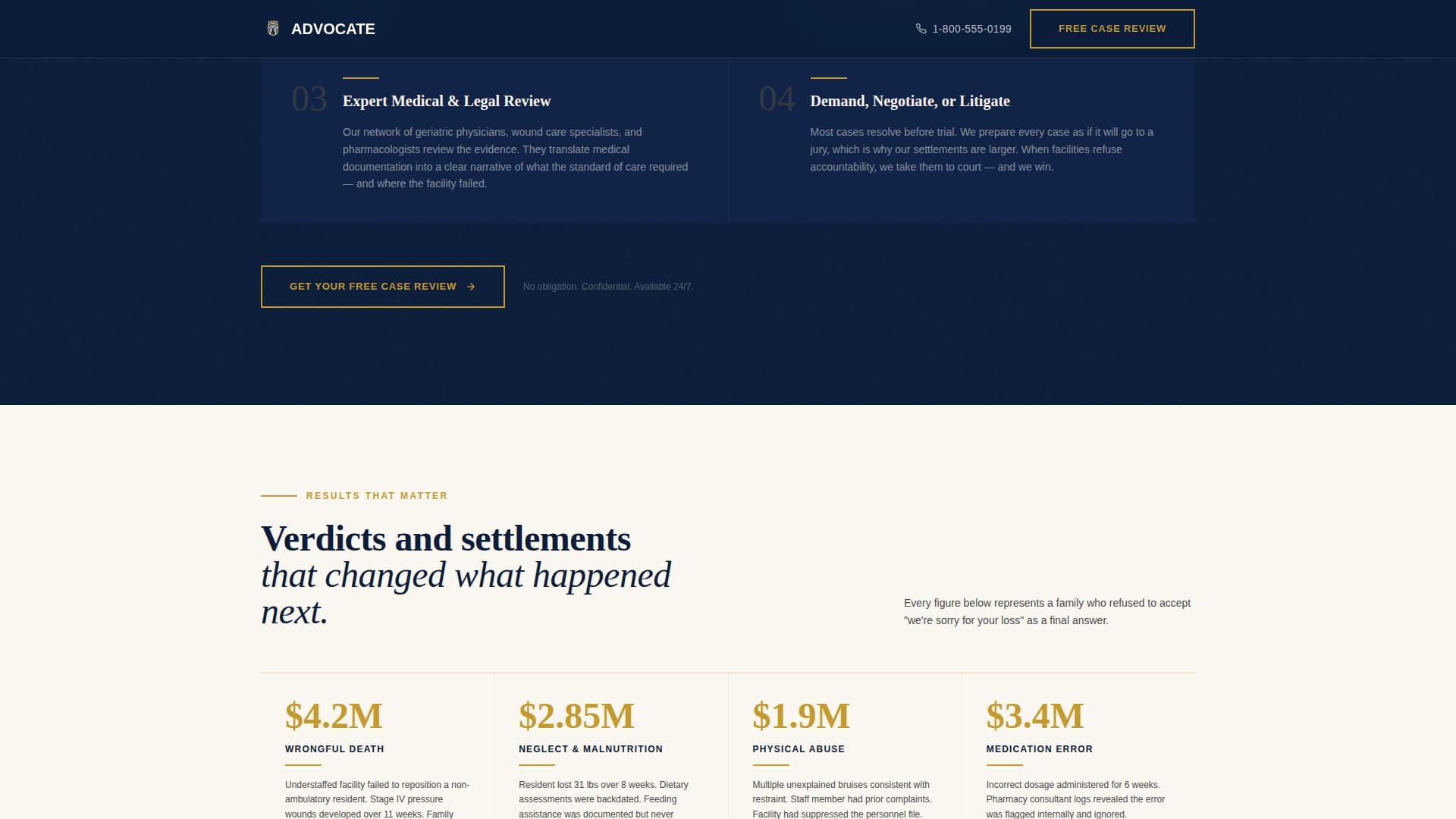The image size is (1456, 819).
Task: Click GET YOUR FREE CASE REVIEW
Action: (x=381, y=287)
